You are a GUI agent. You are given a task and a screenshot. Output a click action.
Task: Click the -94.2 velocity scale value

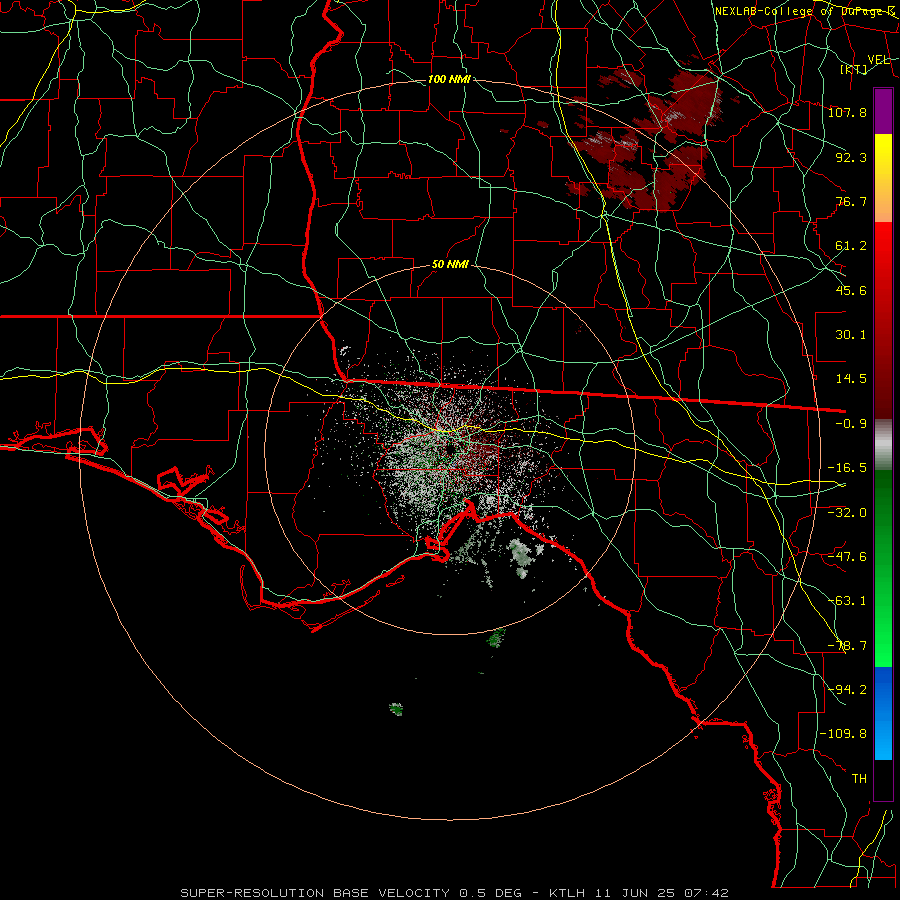pos(847,690)
